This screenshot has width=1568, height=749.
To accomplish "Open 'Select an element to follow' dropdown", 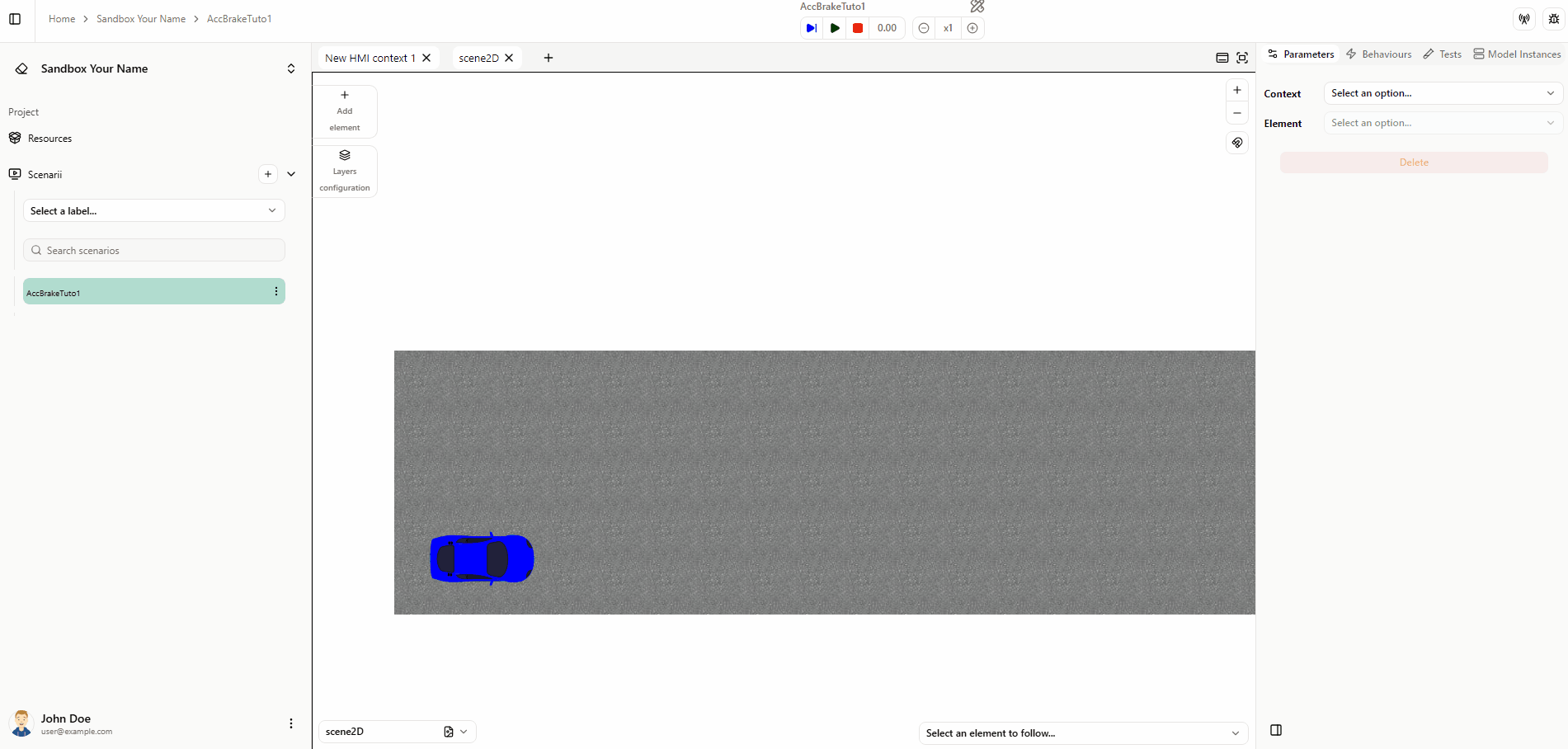I will (x=1082, y=733).
